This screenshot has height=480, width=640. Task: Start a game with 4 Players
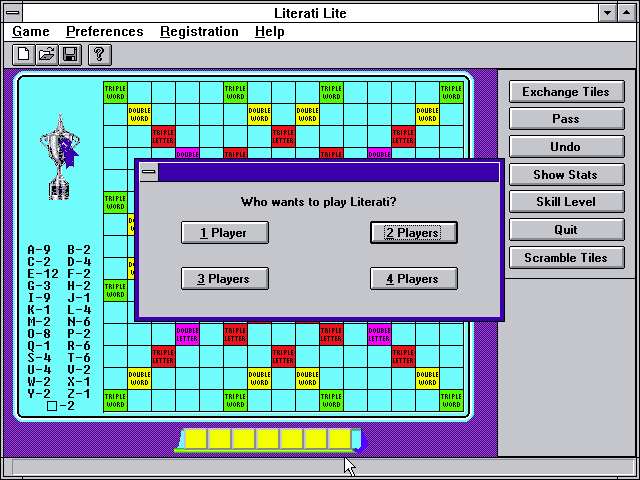pyautogui.click(x=414, y=279)
